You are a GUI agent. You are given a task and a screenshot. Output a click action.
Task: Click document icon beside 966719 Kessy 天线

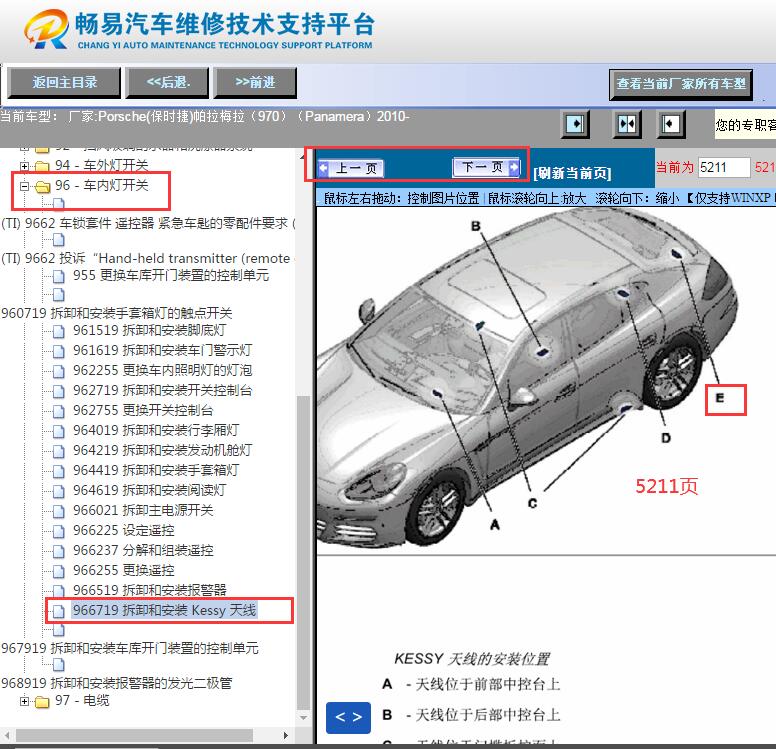click(x=58, y=611)
